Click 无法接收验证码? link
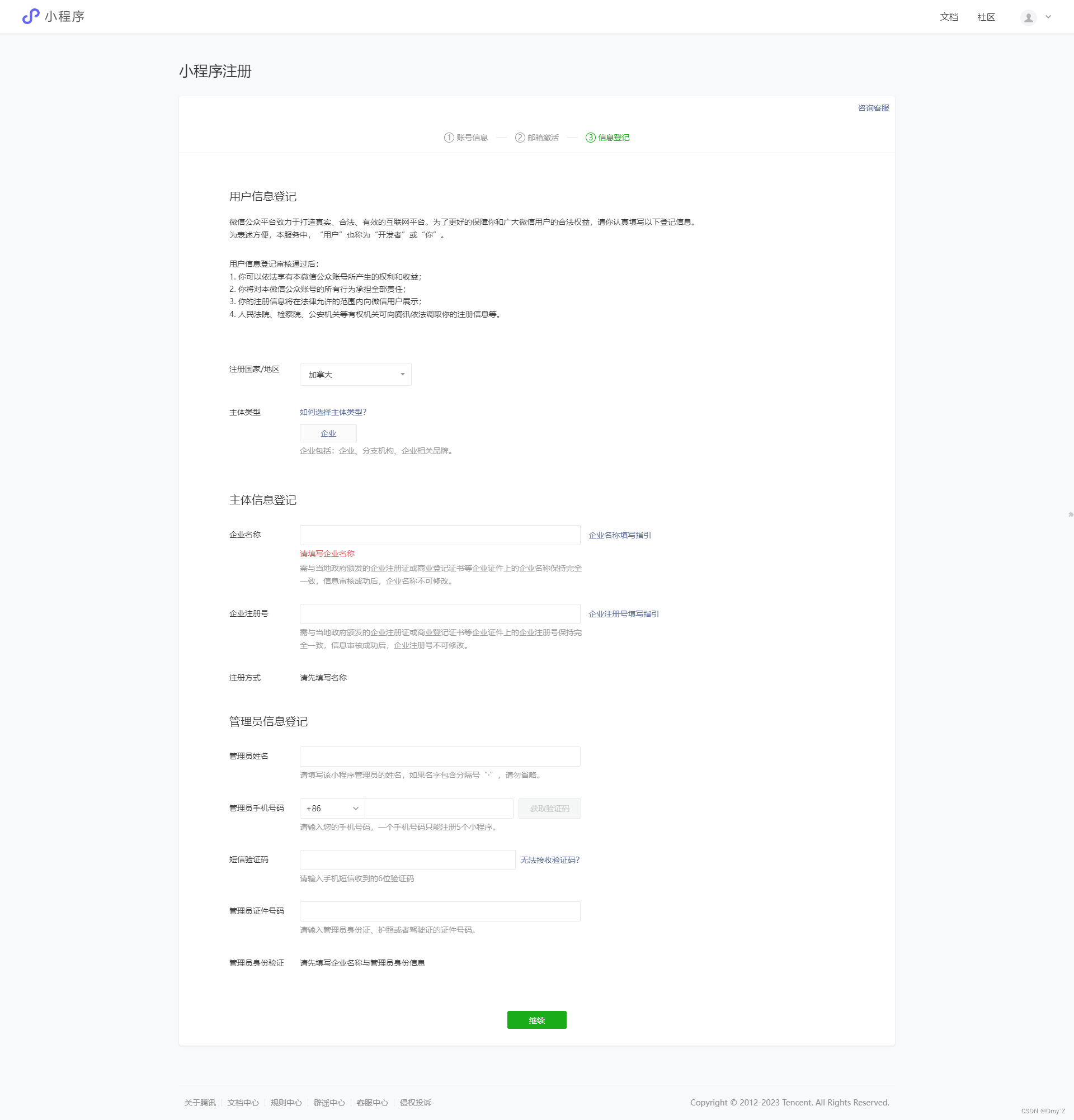The height and width of the screenshot is (1120, 1074). [x=549, y=860]
